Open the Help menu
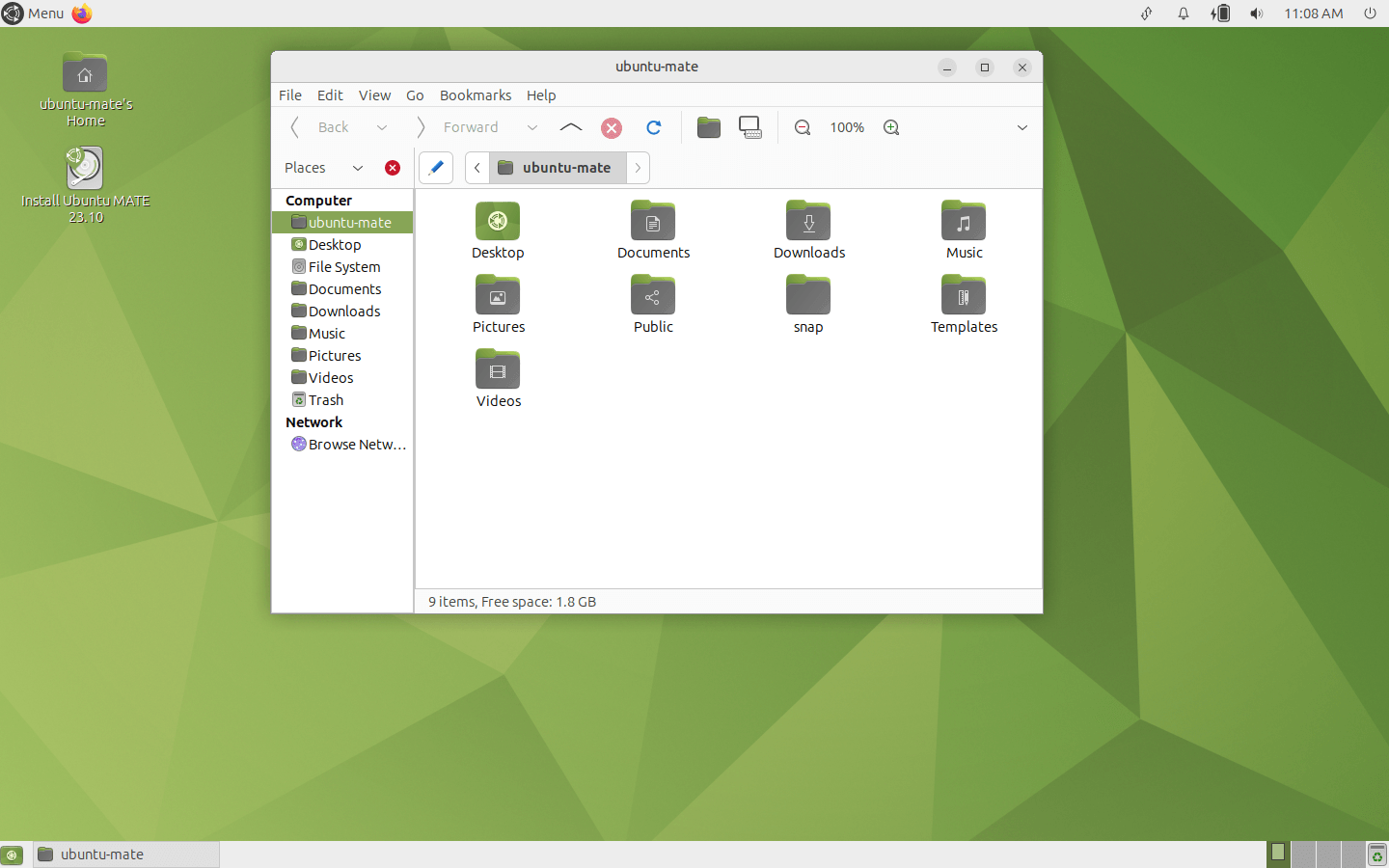Screen dimensions: 1389x868 click(541, 95)
